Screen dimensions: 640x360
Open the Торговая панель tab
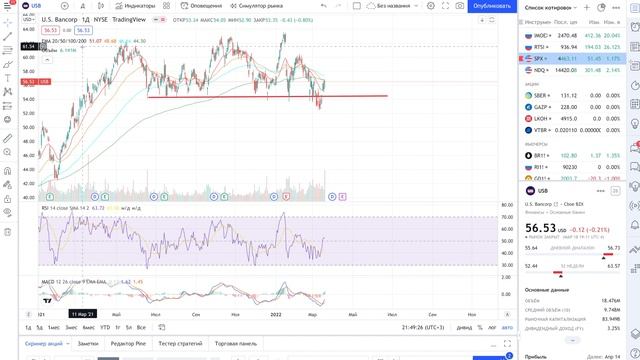pos(236,344)
